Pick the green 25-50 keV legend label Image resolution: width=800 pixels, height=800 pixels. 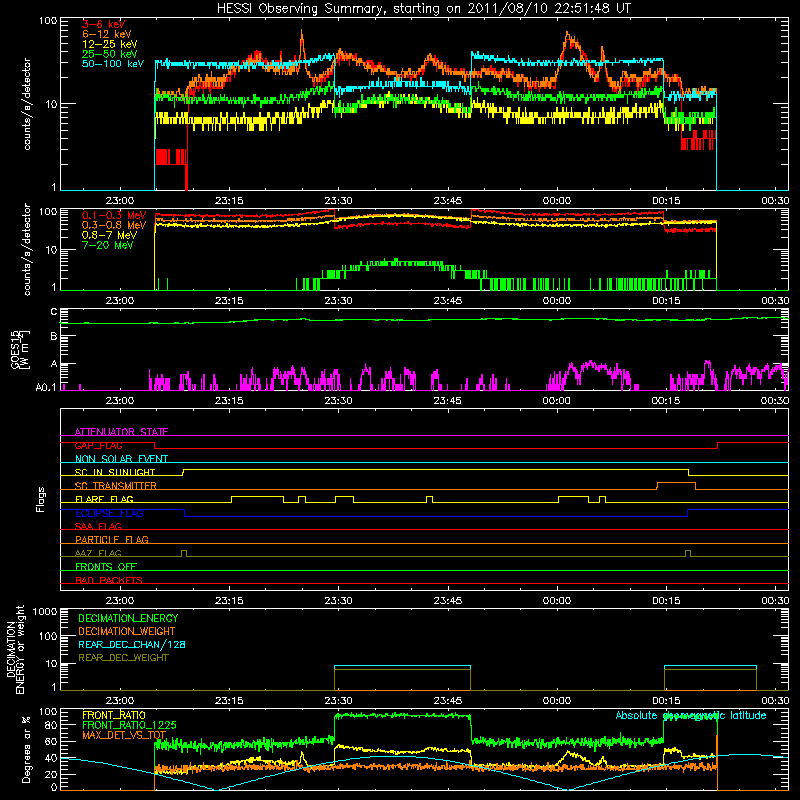pos(110,54)
